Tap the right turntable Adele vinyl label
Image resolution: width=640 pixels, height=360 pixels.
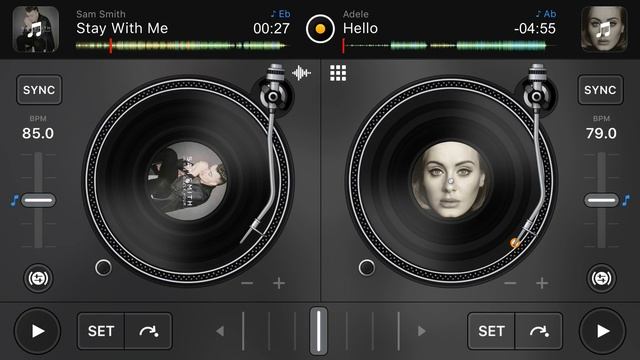[x=450, y=181]
